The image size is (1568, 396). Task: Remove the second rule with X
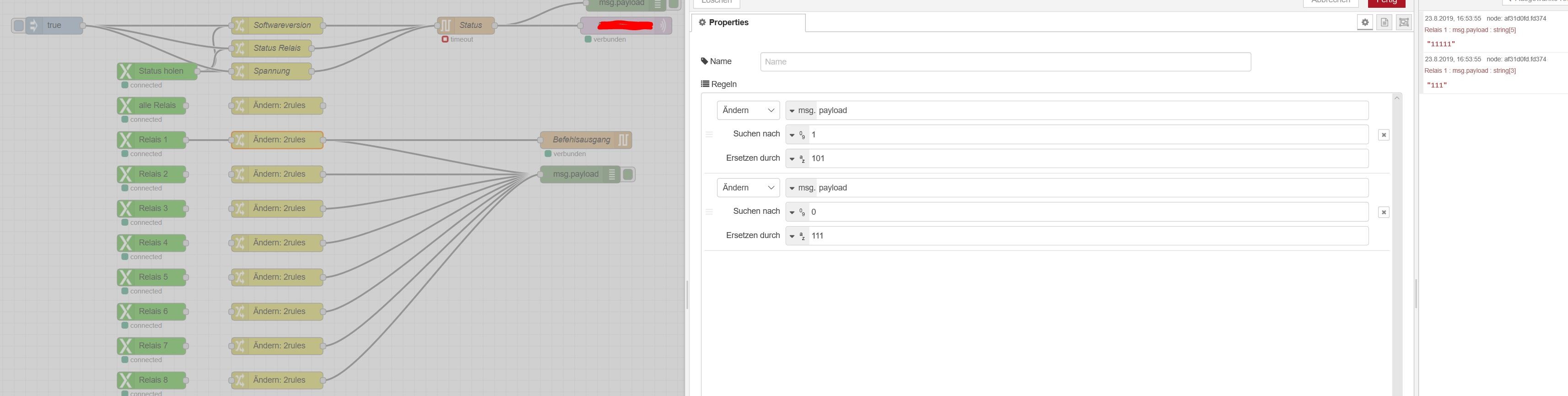tap(1384, 212)
